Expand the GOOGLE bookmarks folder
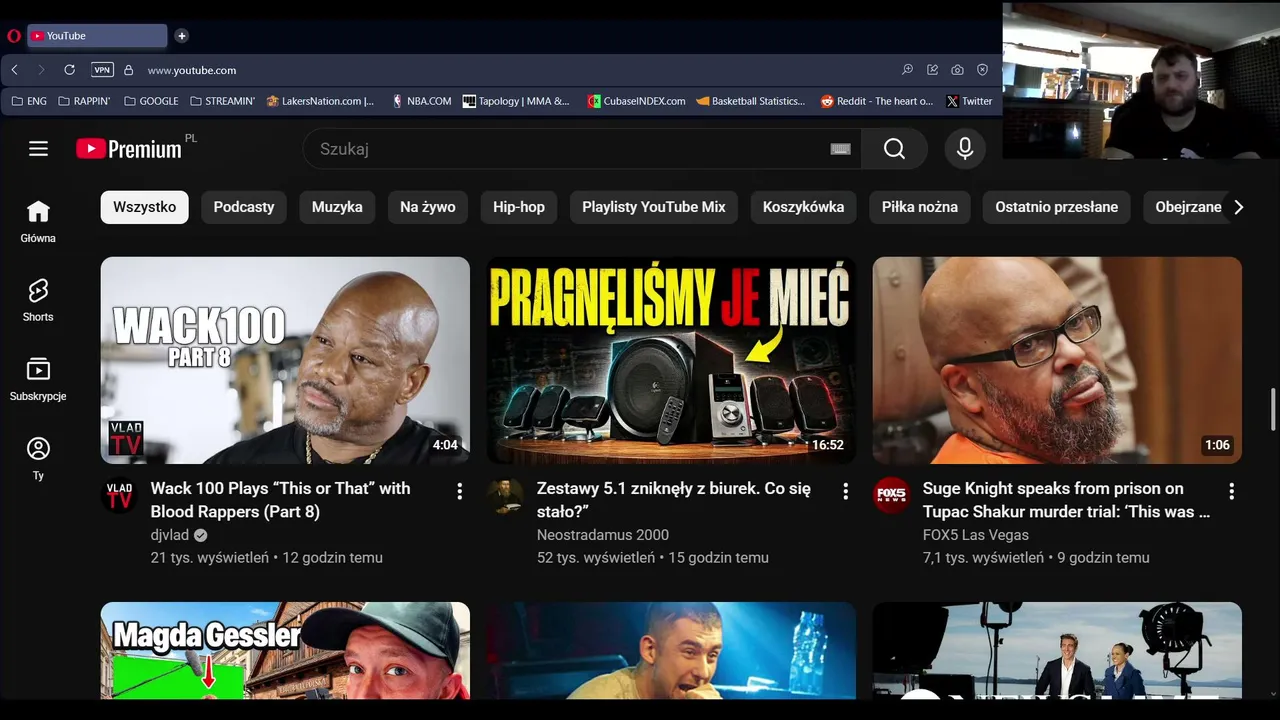This screenshot has height=720, width=1280. coord(151,101)
